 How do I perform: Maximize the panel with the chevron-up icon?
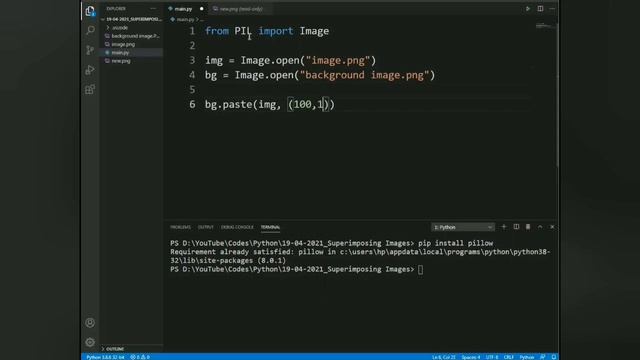(540, 227)
